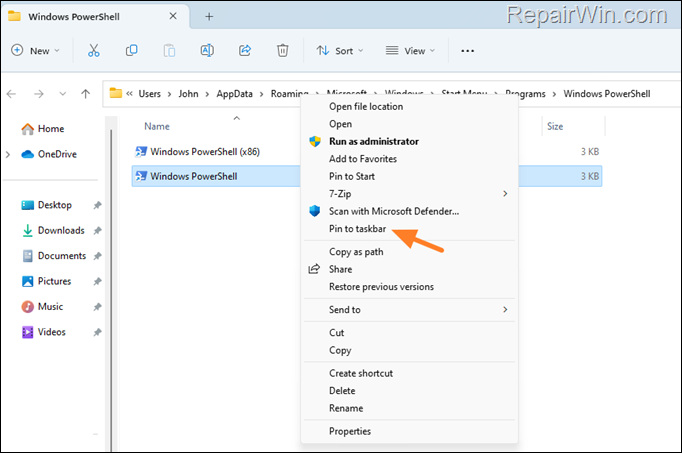Click the pin icon next to Downloads

pyautogui.click(x=97, y=230)
